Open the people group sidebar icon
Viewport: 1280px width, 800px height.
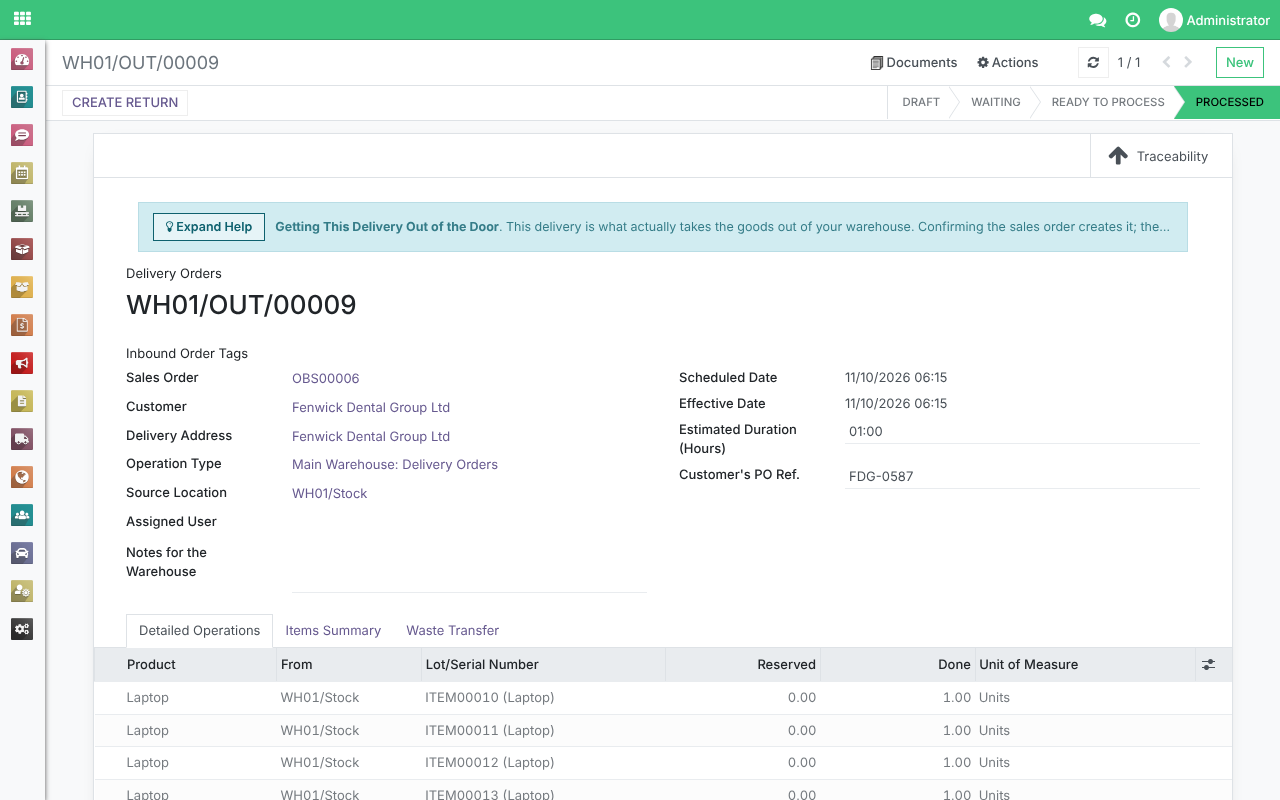[22, 515]
